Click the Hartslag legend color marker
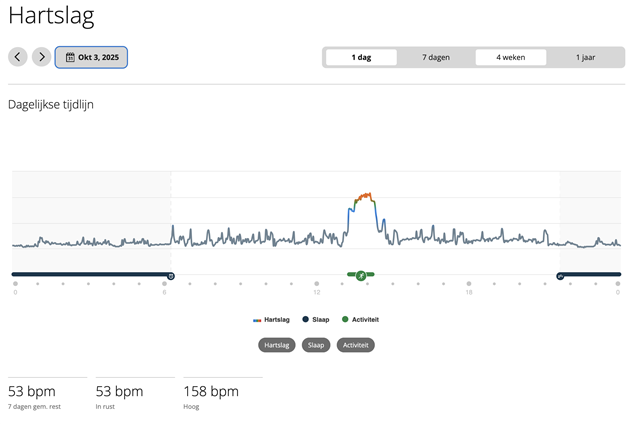This screenshot has height=424, width=640. (x=257, y=320)
